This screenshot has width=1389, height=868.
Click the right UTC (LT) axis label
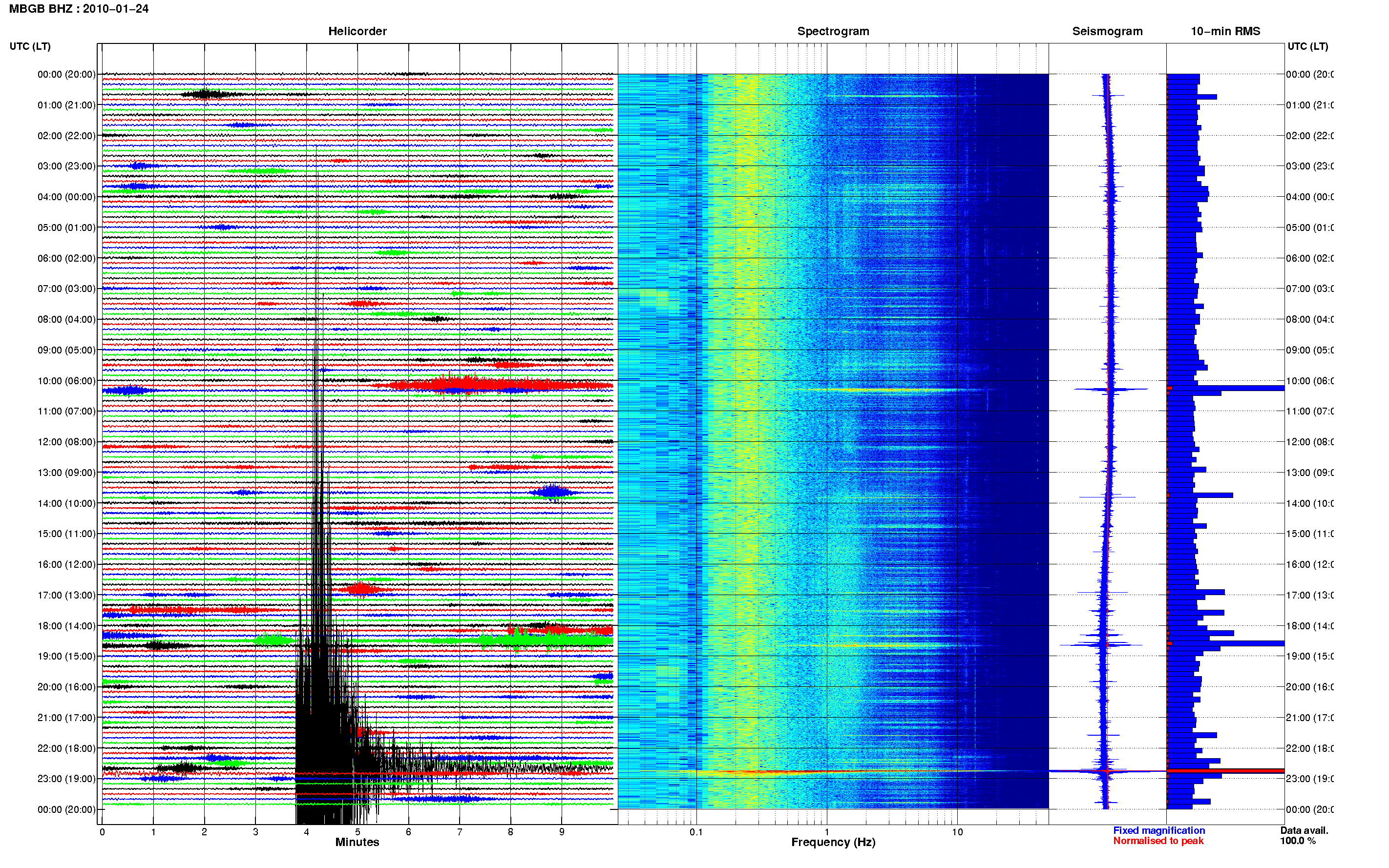(1307, 46)
